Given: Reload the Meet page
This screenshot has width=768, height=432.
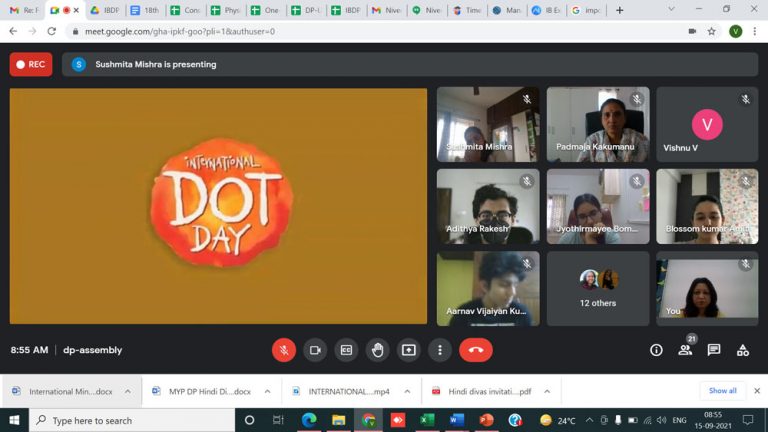Looking at the screenshot, I should pyautogui.click(x=51, y=31).
